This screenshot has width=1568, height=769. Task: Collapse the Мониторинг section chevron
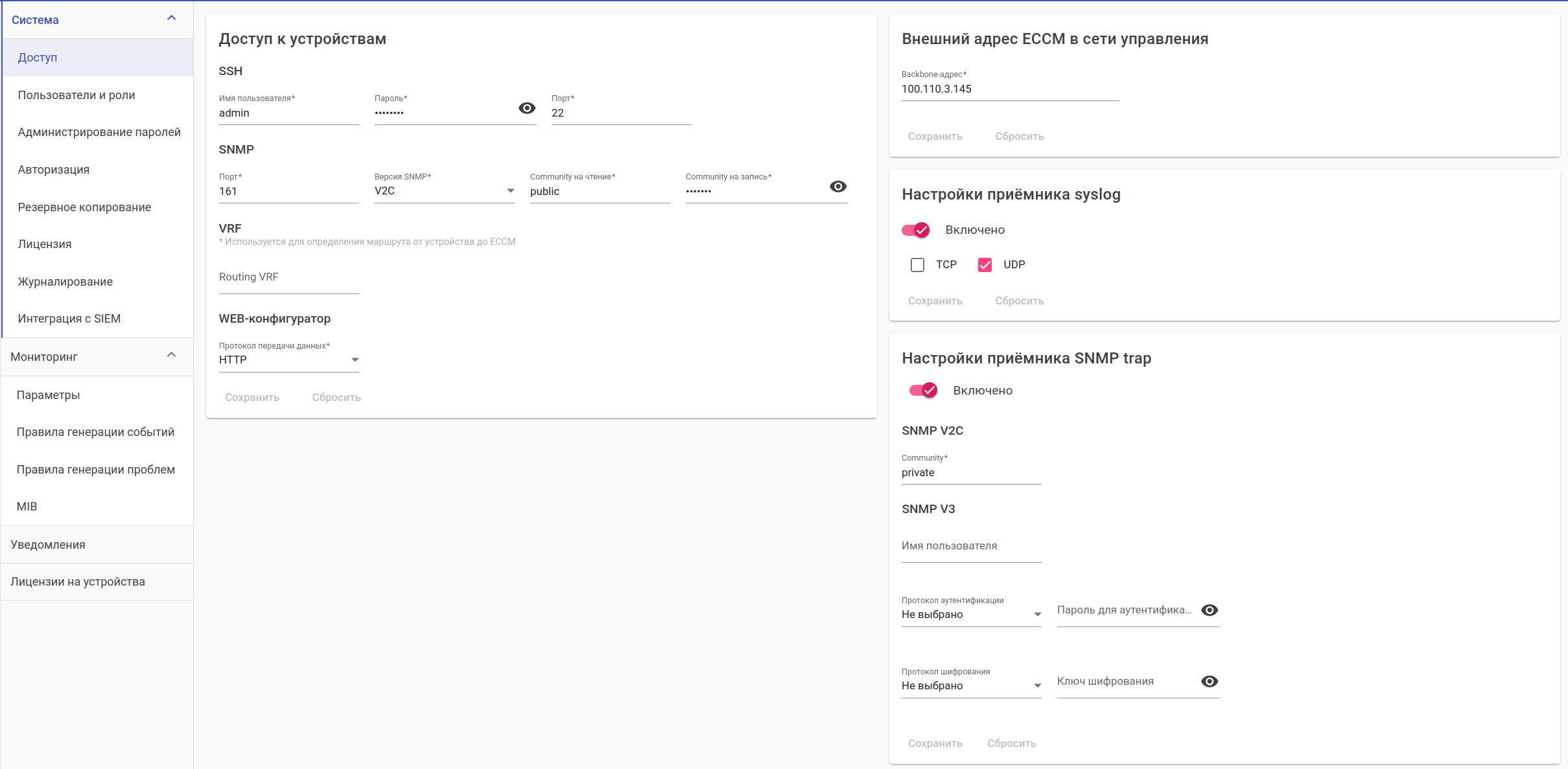coord(172,355)
